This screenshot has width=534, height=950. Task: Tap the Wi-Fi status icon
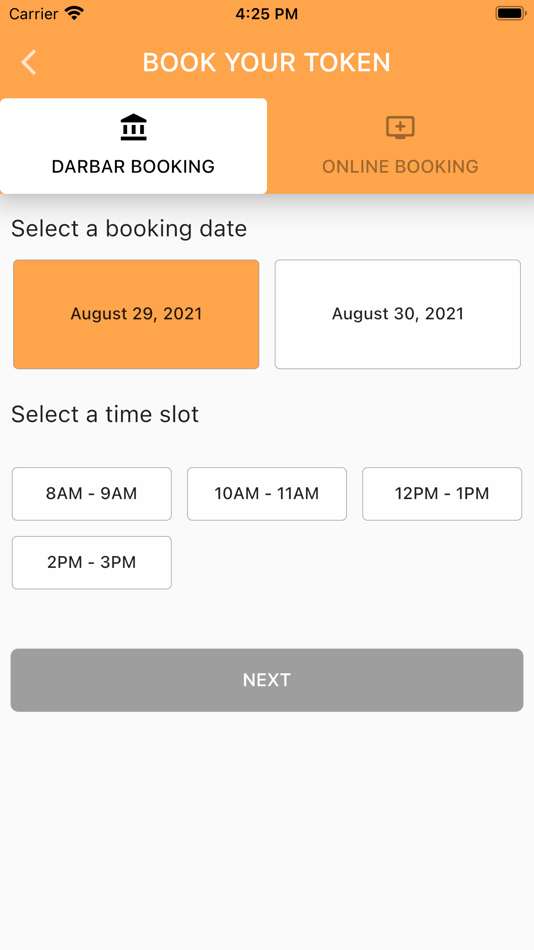tap(74, 13)
